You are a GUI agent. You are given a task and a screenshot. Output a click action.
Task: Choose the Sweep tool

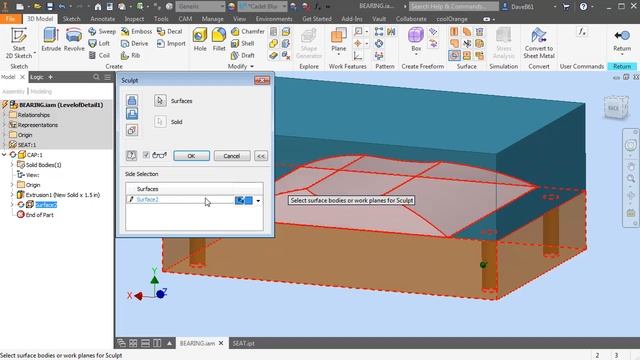pyautogui.click(x=102, y=31)
